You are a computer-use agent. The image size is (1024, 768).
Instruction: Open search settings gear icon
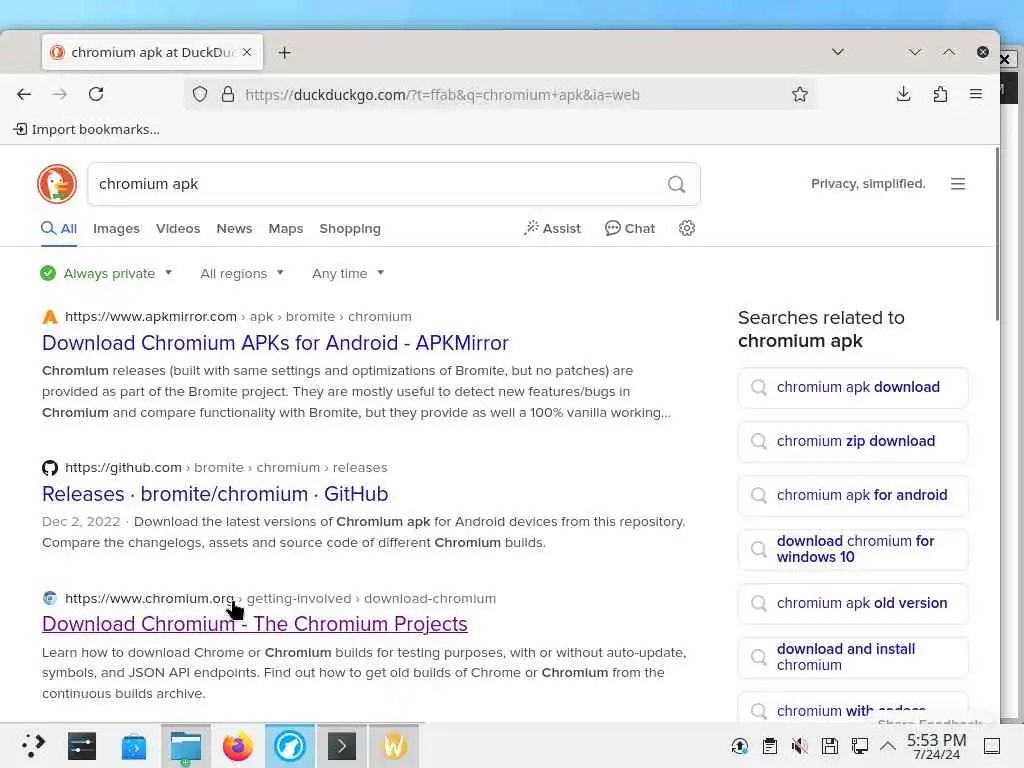(x=687, y=228)
